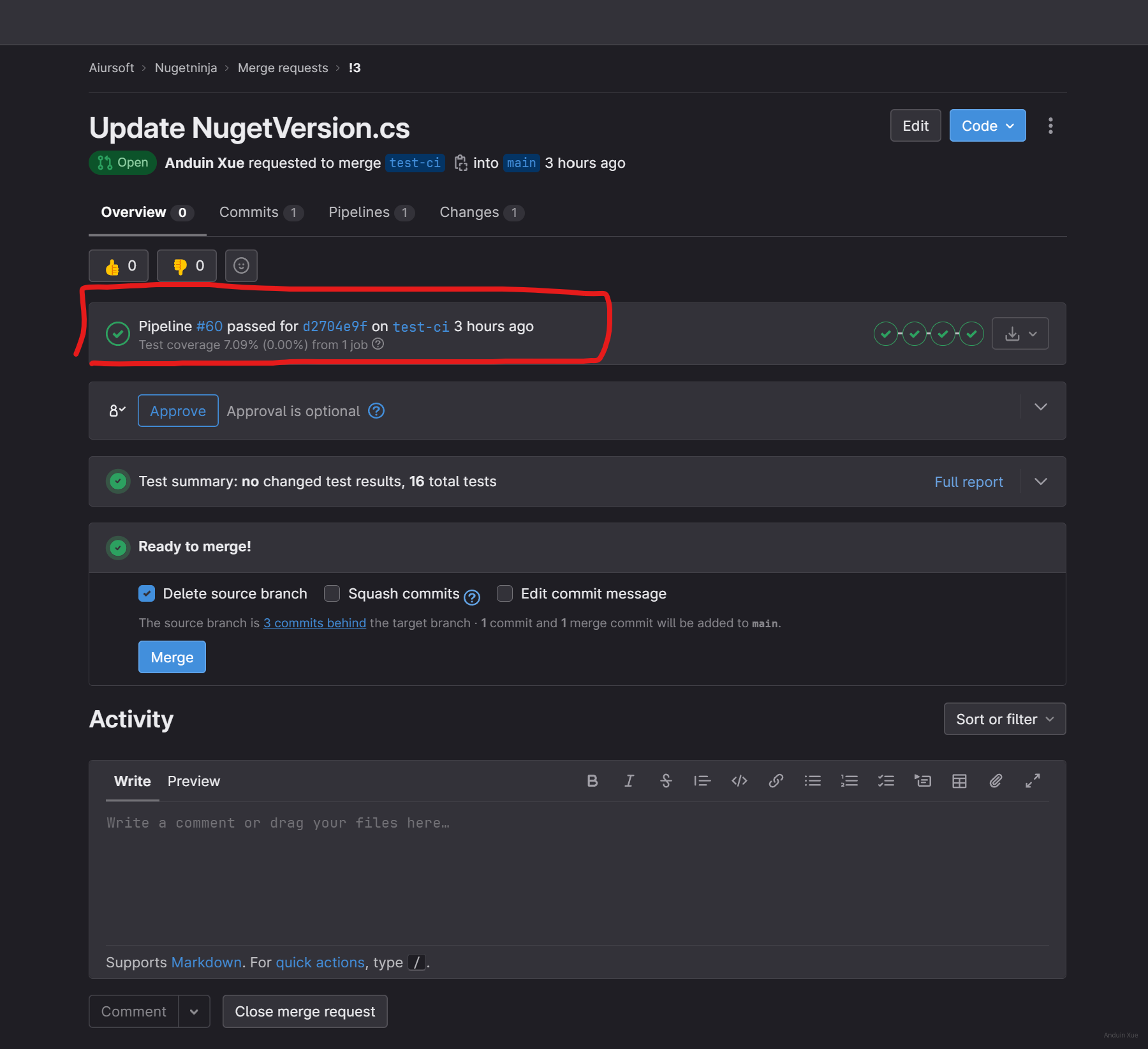The height and width of the screenshot is (1049, 1148).
Task: Copy the test-ci branch name icon
Action: 460,163
